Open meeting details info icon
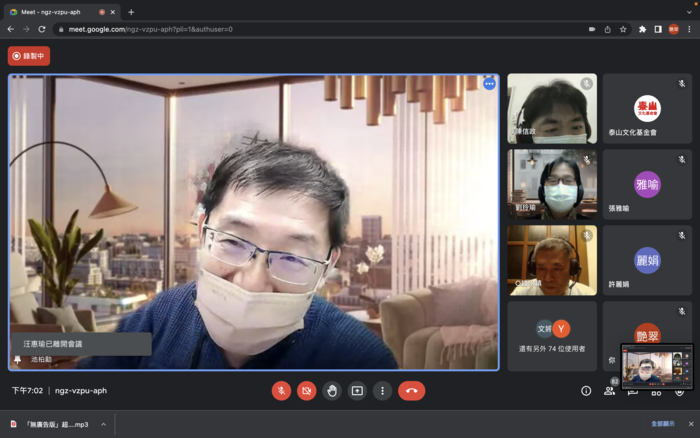The height and width of the screenshot is (438, 700). coord(586,391)
